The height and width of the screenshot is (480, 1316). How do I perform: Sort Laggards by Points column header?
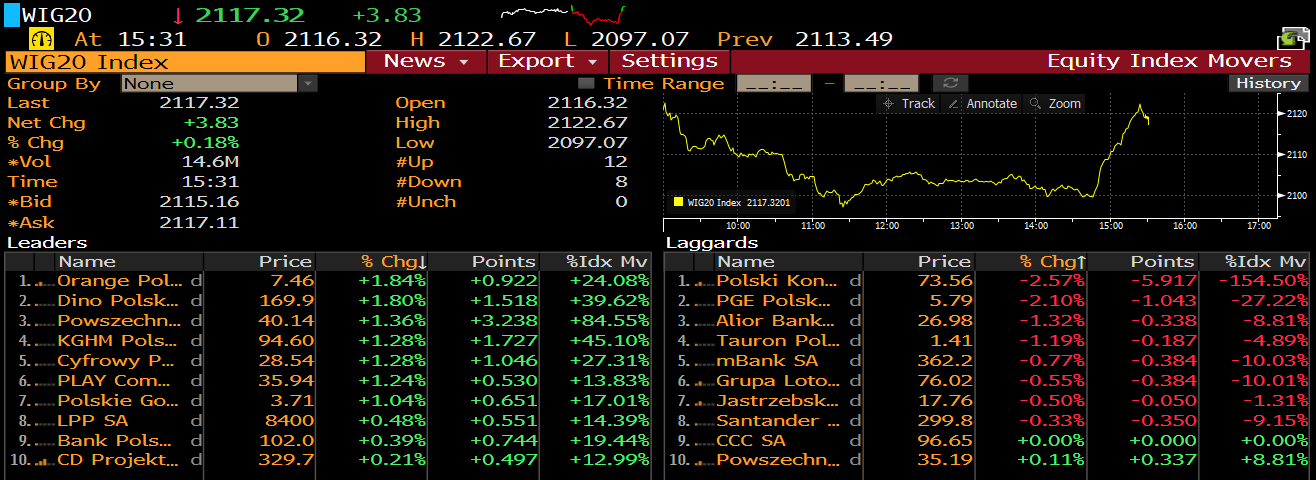1143,262
